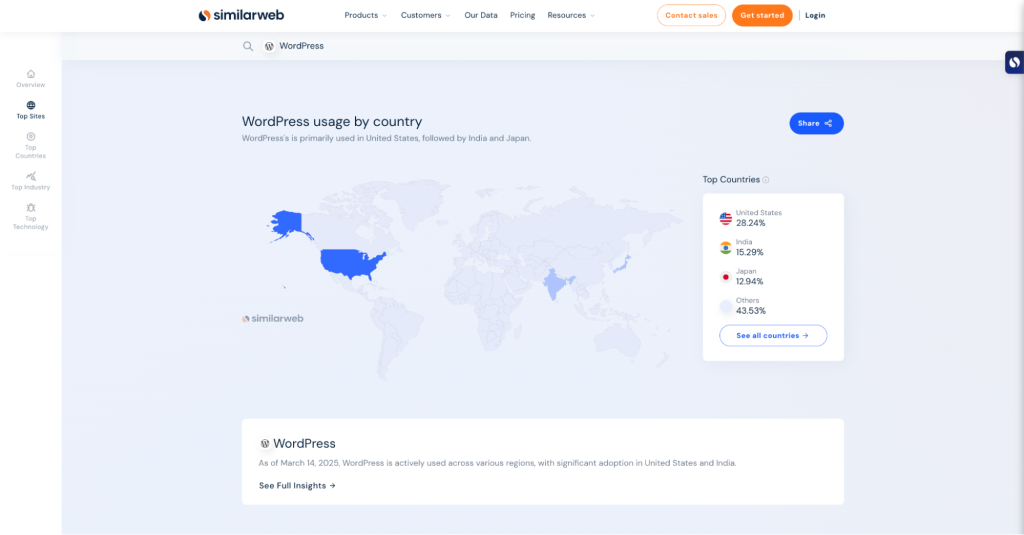Select Top Sites in the sidebar
This screenshot has width=1024, height=535.
coord(31,110)
